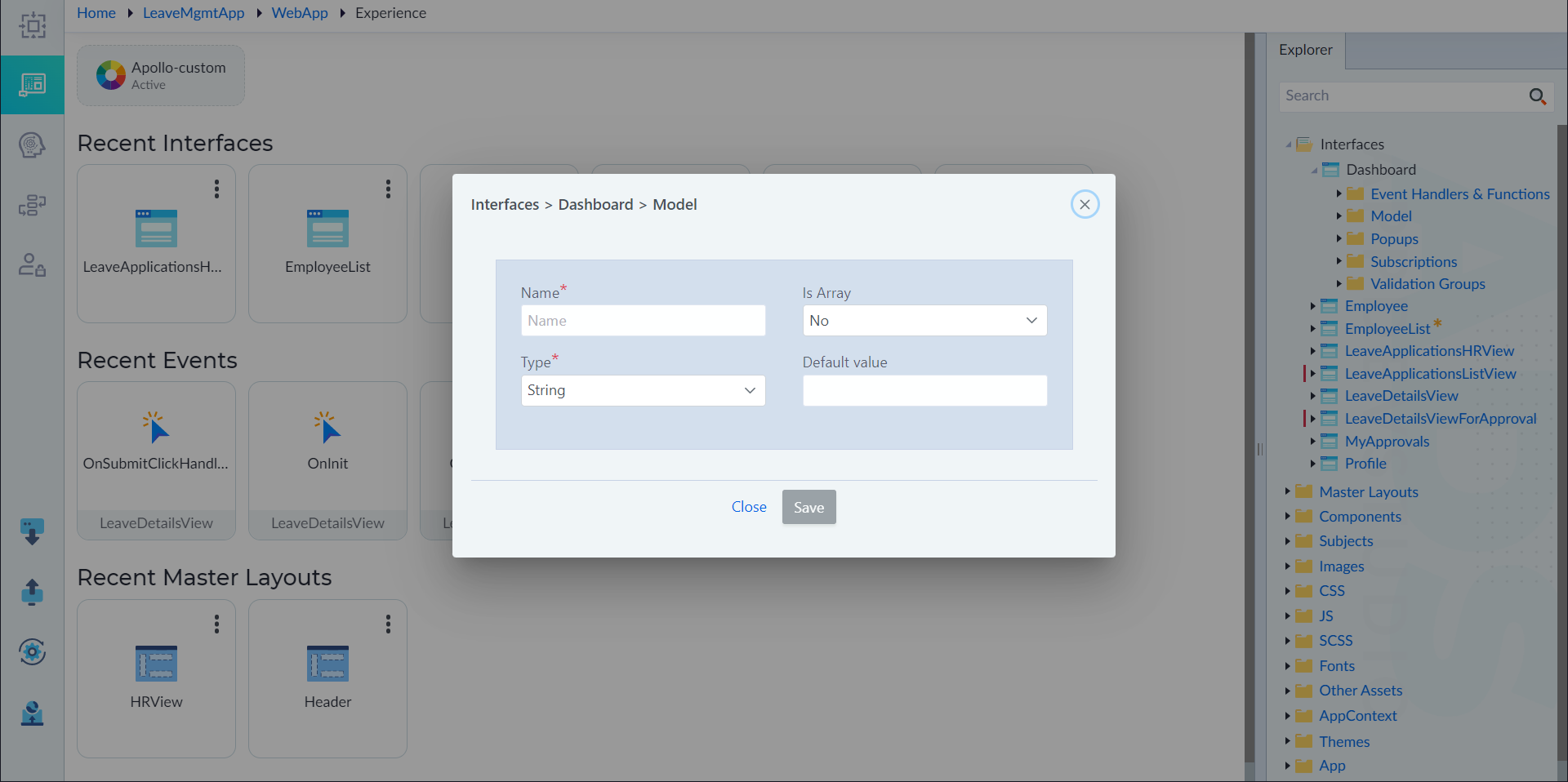
Task: Select Validation Groups in tree
Action: pyautogui.click(x=1428, y=284)
